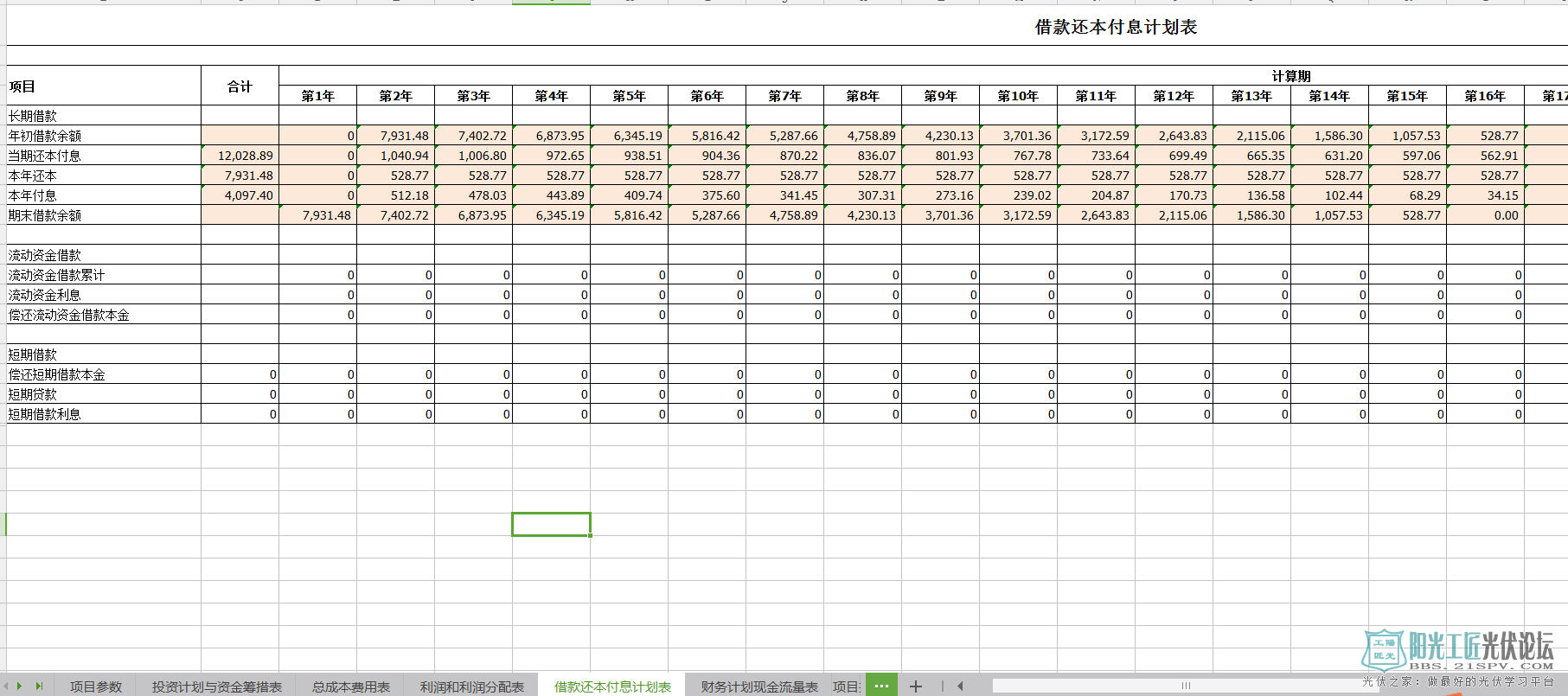Click the 期末借款余额 row label
Screen dimensions: 1568x696
point(45,215)
